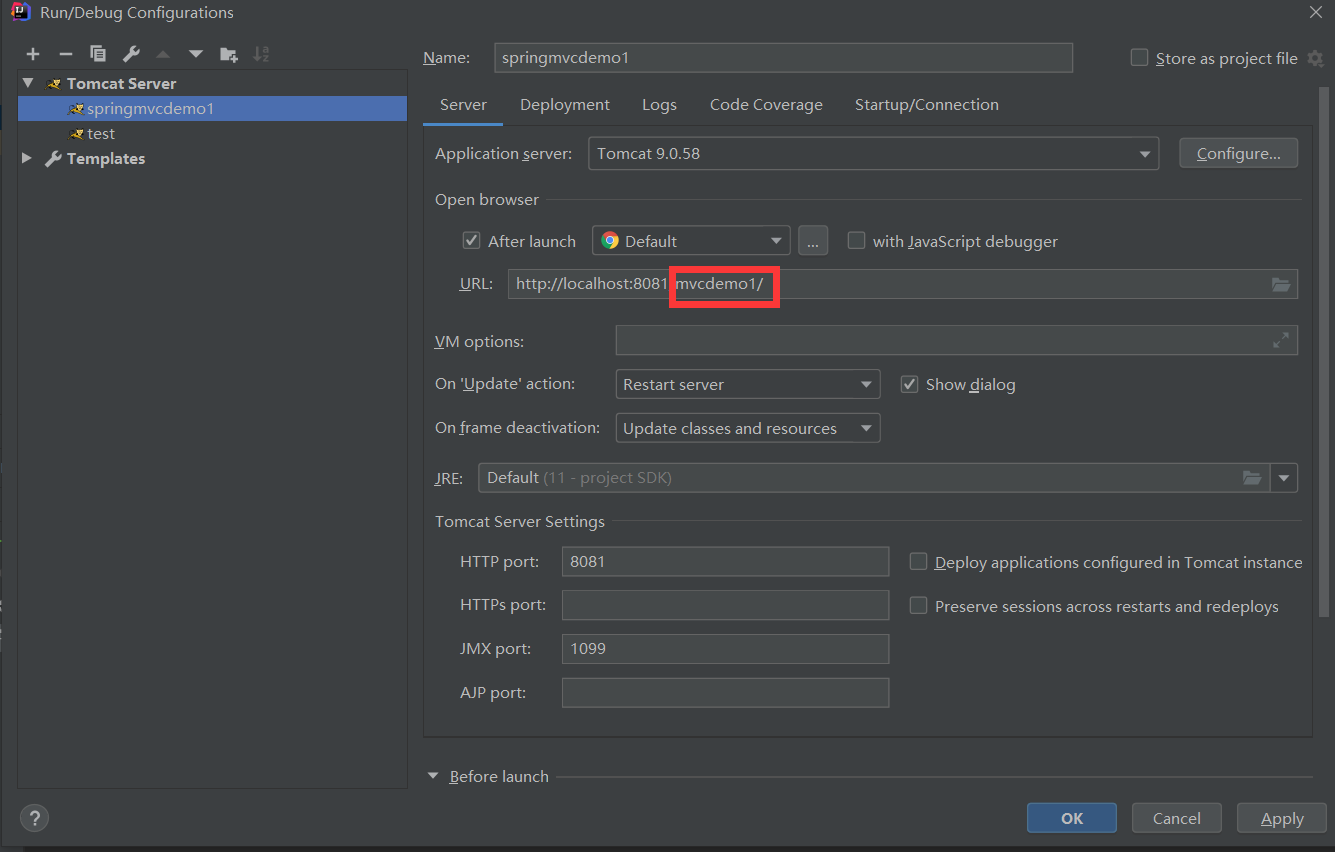1335x852 pixels.
Task: Close the Run/Debug Configurations dialog
Action: pyautogui.click(x=1315, y=12)
